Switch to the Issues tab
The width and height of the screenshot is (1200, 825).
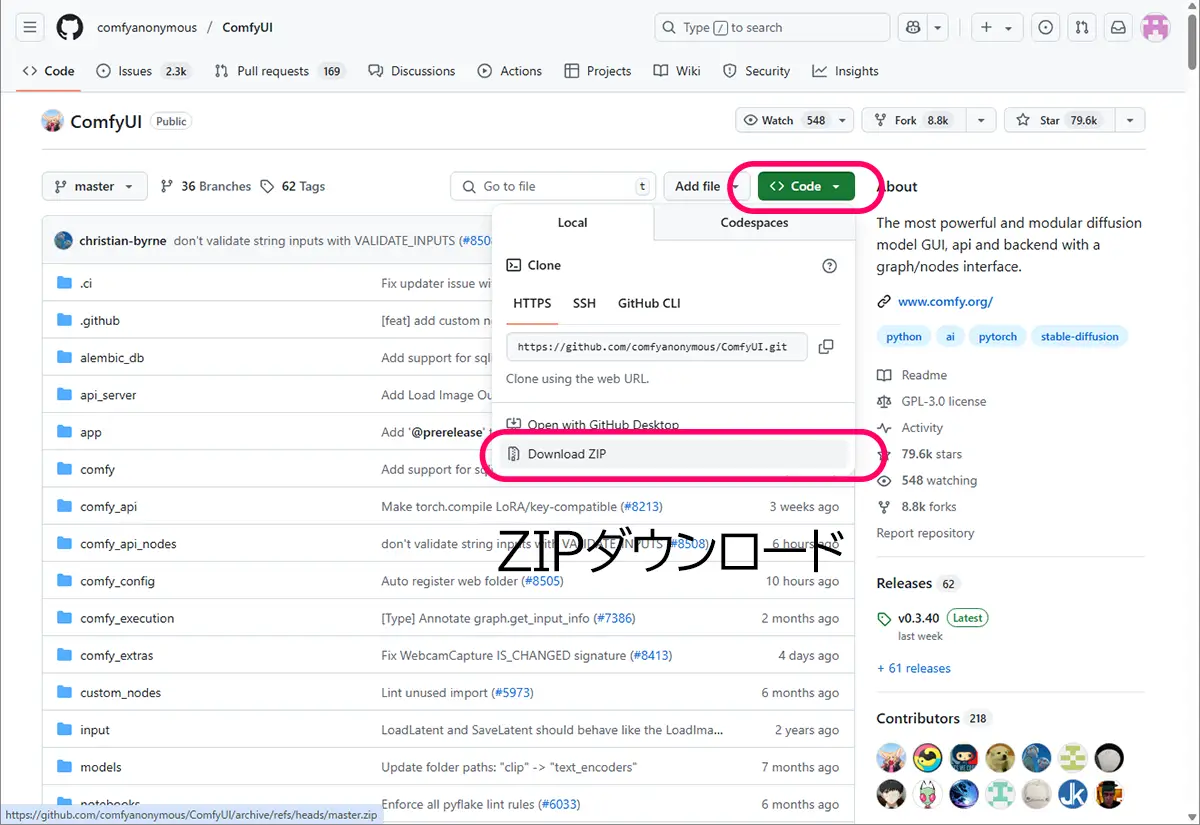(142, 71)
